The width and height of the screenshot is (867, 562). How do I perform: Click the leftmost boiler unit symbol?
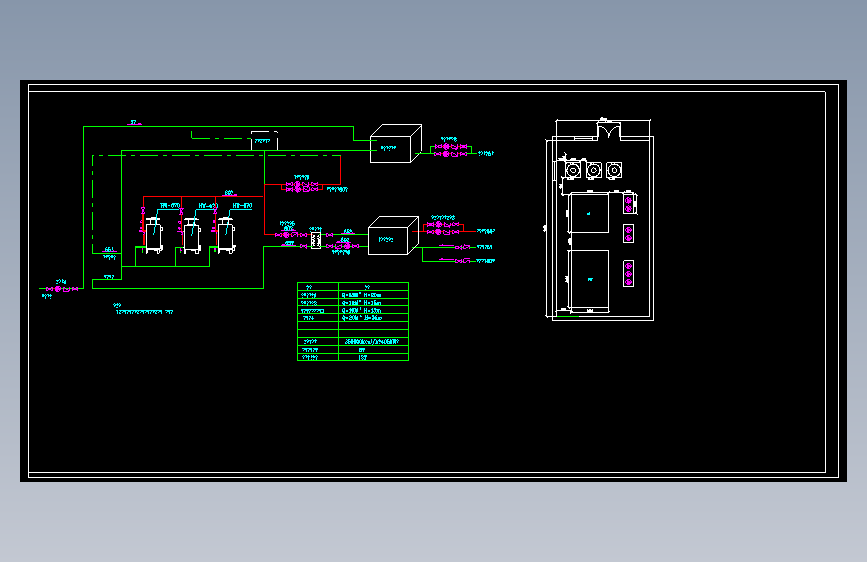click(x=153, y=235)
